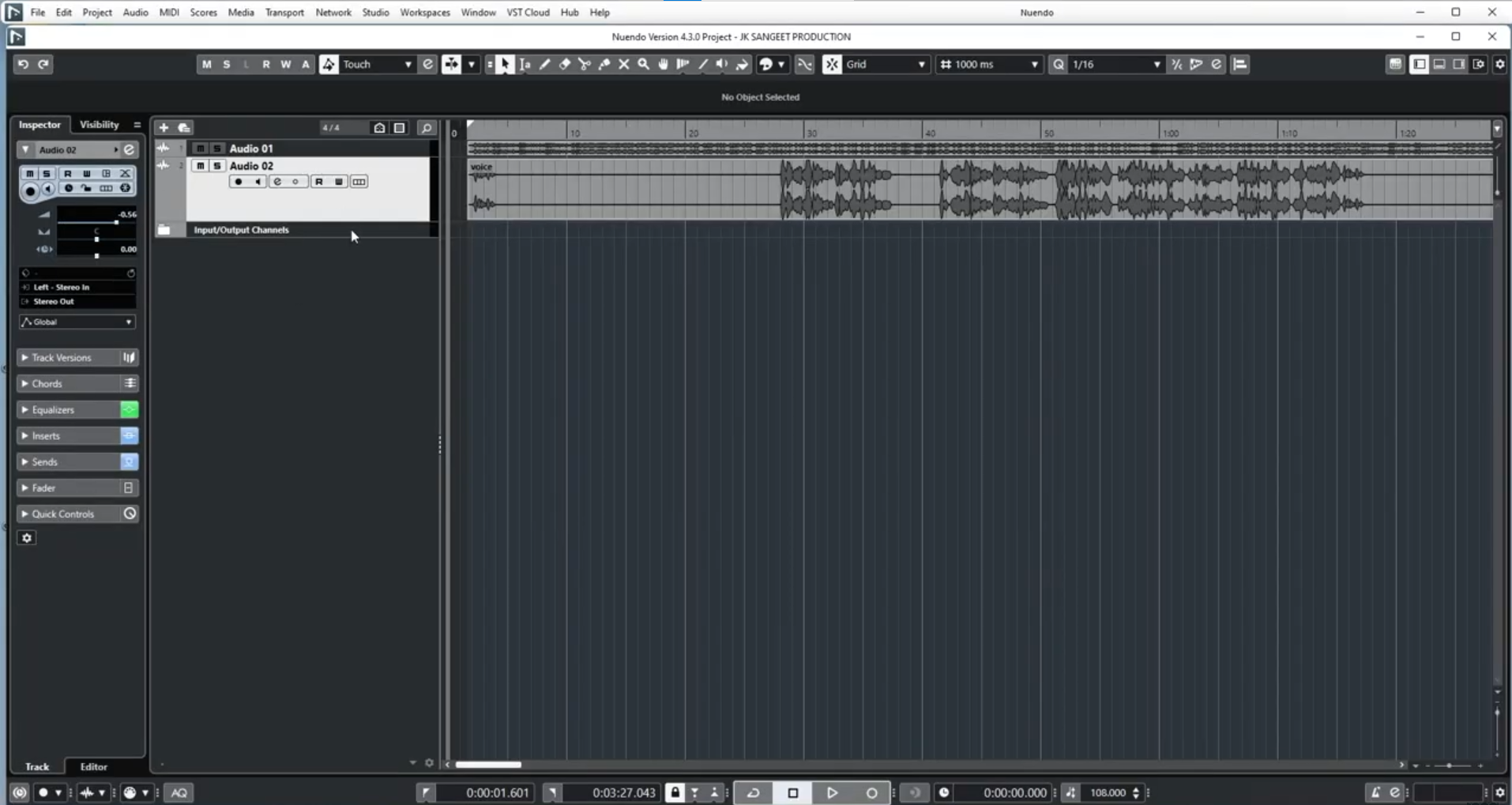Toggle Read automation on the Audio 02 track row
Screen dimensions: 1512x805
[x=318, y=182]
